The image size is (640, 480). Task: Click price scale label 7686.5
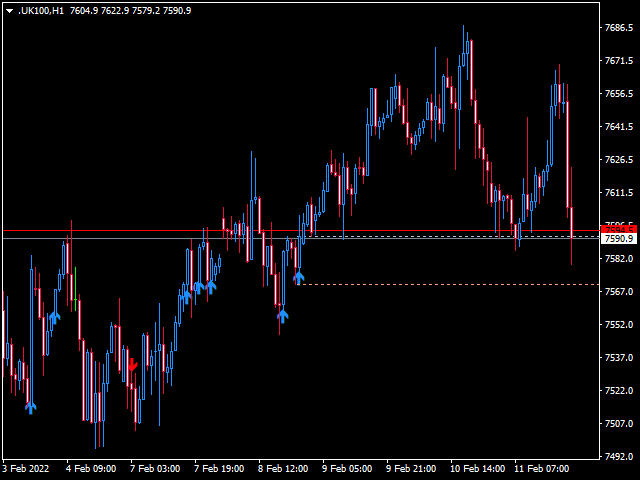pos(619,28)
